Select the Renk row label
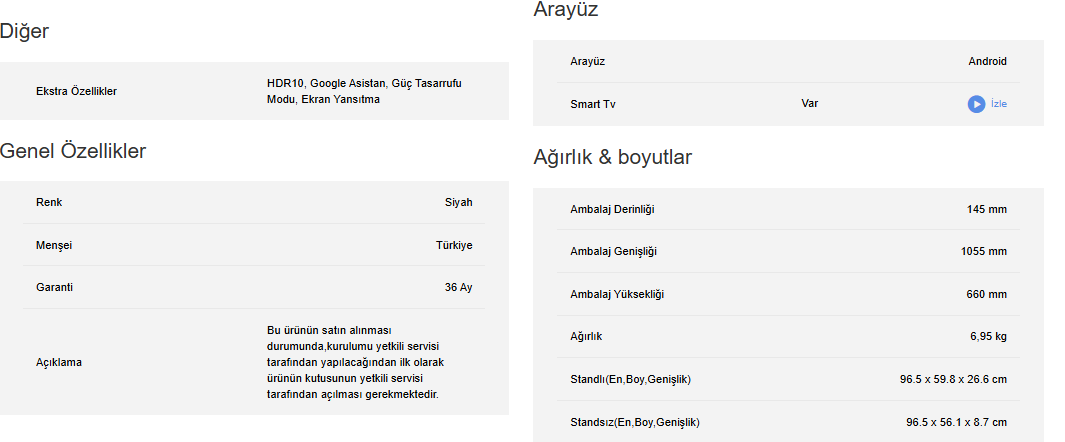The height and width of the screenshot is (442, 1065). click(49, 202)
